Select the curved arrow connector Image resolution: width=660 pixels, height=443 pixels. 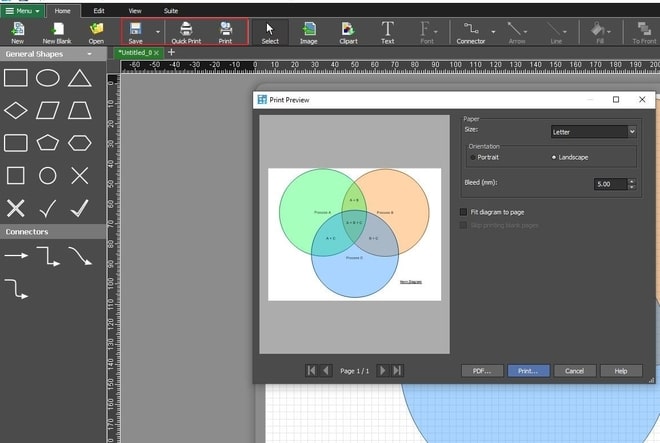[80, 256]
